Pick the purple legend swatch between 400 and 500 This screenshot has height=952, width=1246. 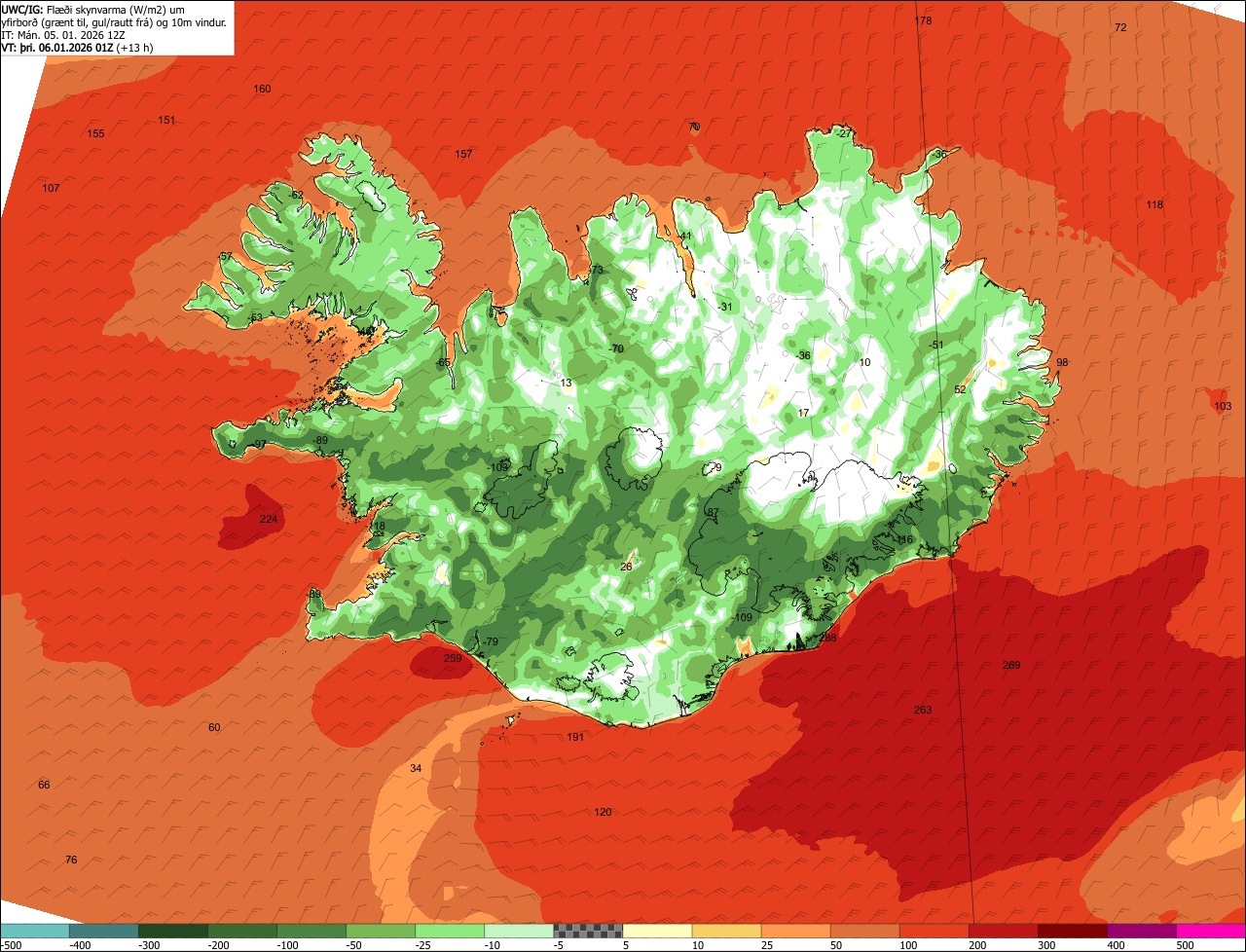1142,931
